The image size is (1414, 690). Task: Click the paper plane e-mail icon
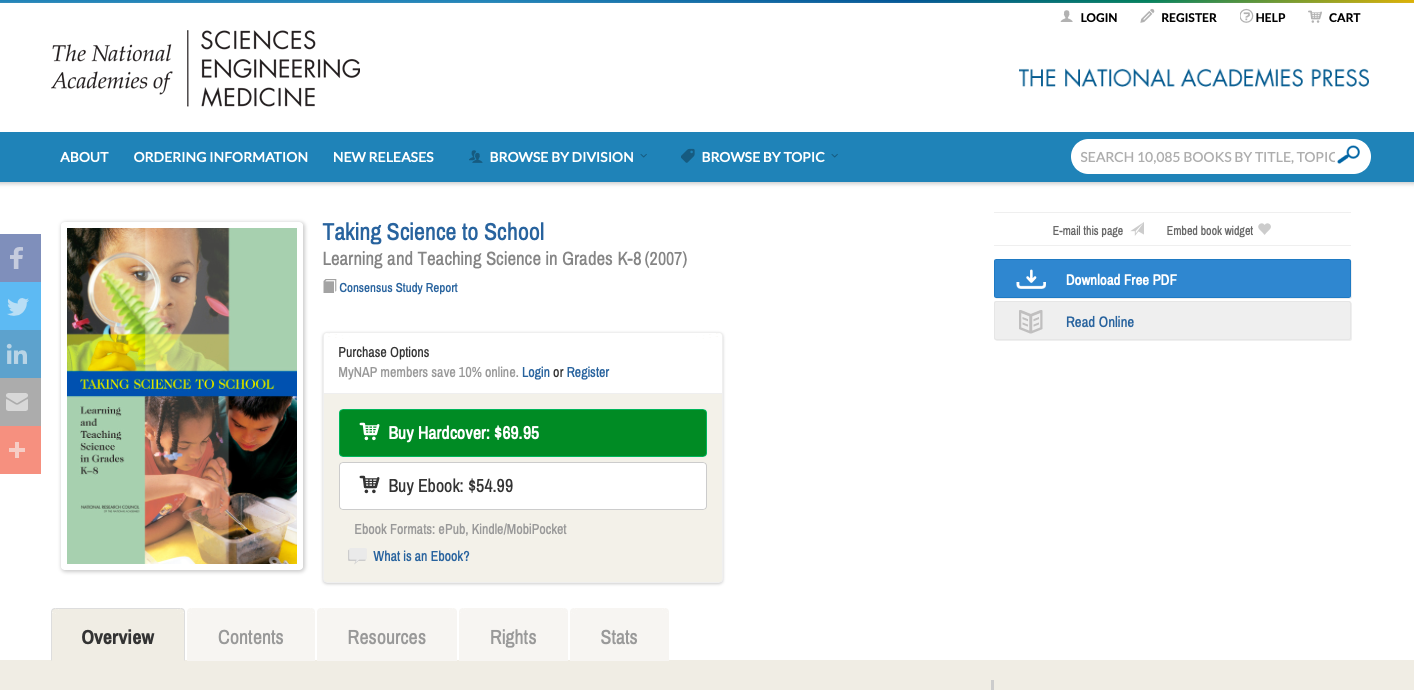point(1138,230)
